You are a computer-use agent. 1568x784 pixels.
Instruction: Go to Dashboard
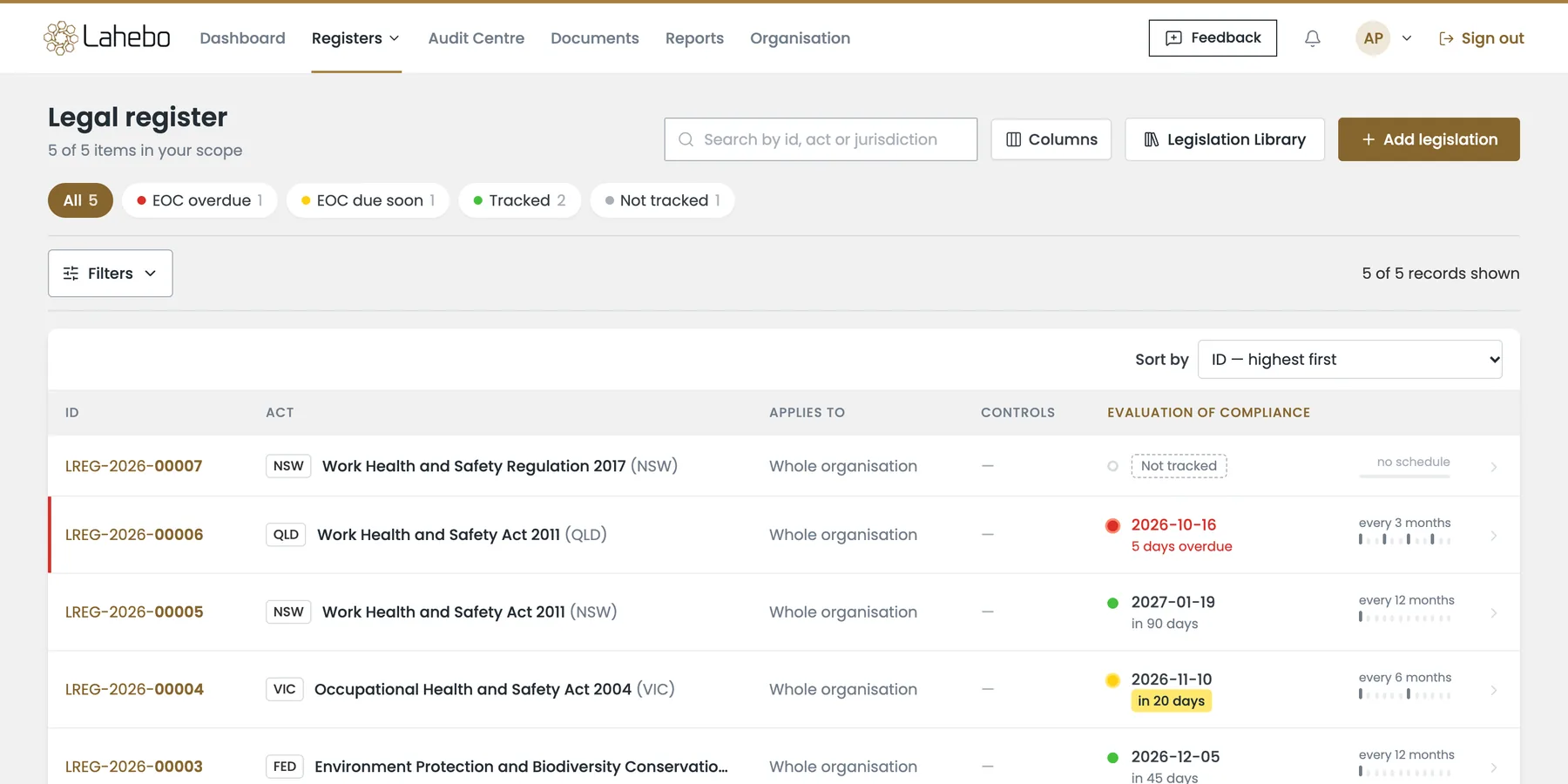click(x=242, y=38)
